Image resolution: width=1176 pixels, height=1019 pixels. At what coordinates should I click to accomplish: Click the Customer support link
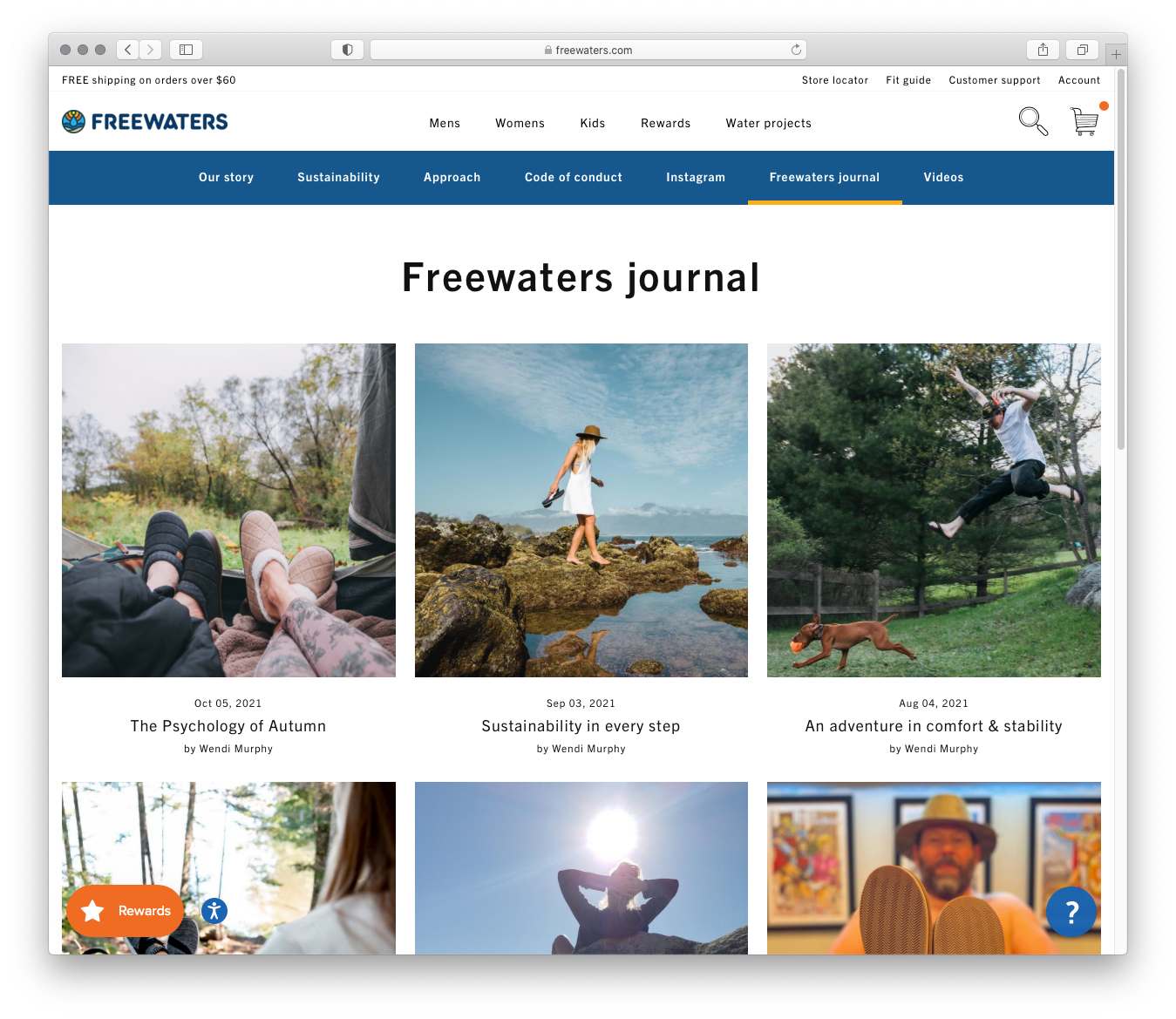[995, 80]
